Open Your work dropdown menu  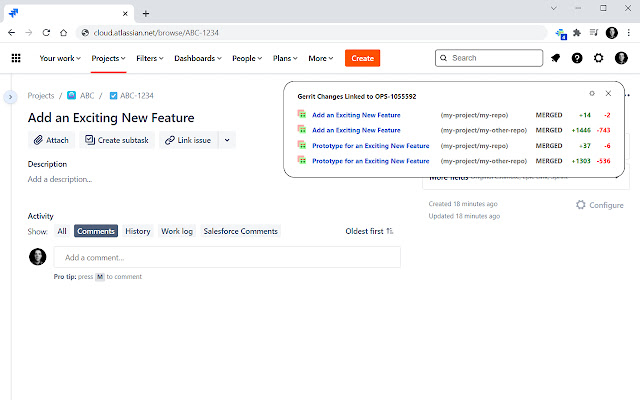(x=60, y=58)
